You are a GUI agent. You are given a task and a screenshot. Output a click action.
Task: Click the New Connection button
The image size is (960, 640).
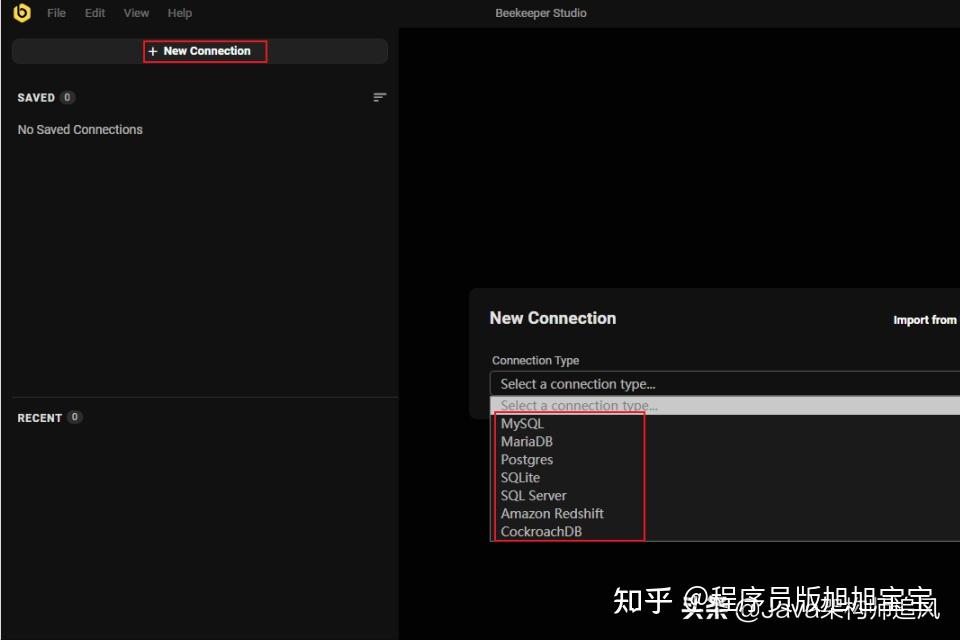pyautogui.click(x=200, y=51)
